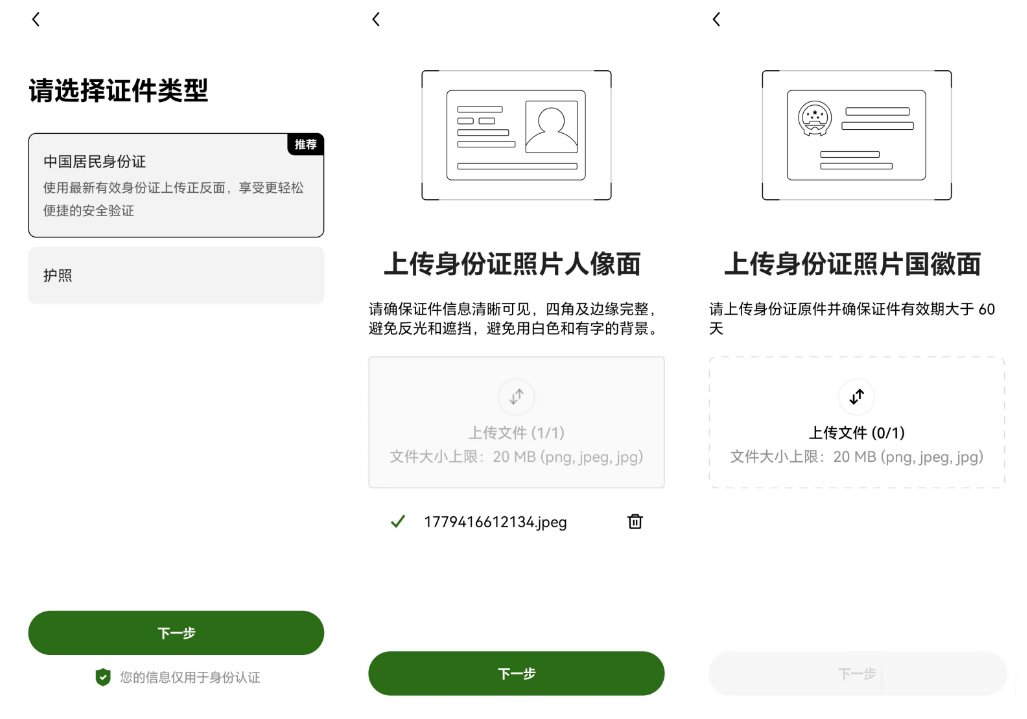Go back from the portrait side upload screen
The image size is (1027, 719).
pyautogui.click(x=376, y=20)
